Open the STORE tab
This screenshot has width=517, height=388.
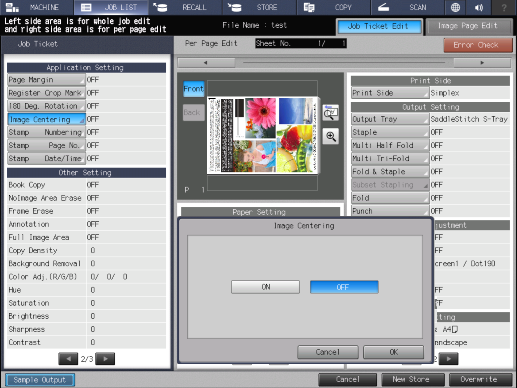point(259,7)
